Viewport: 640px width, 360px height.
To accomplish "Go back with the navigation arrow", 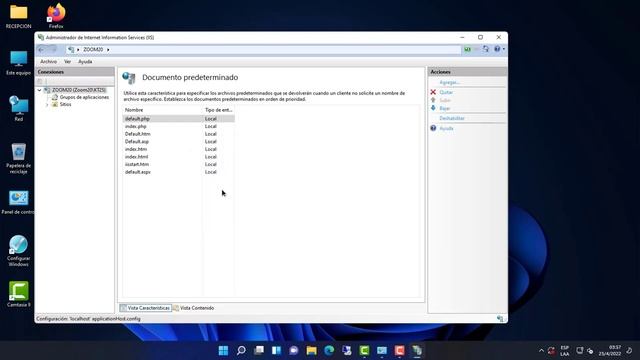I will click(41, 49).
